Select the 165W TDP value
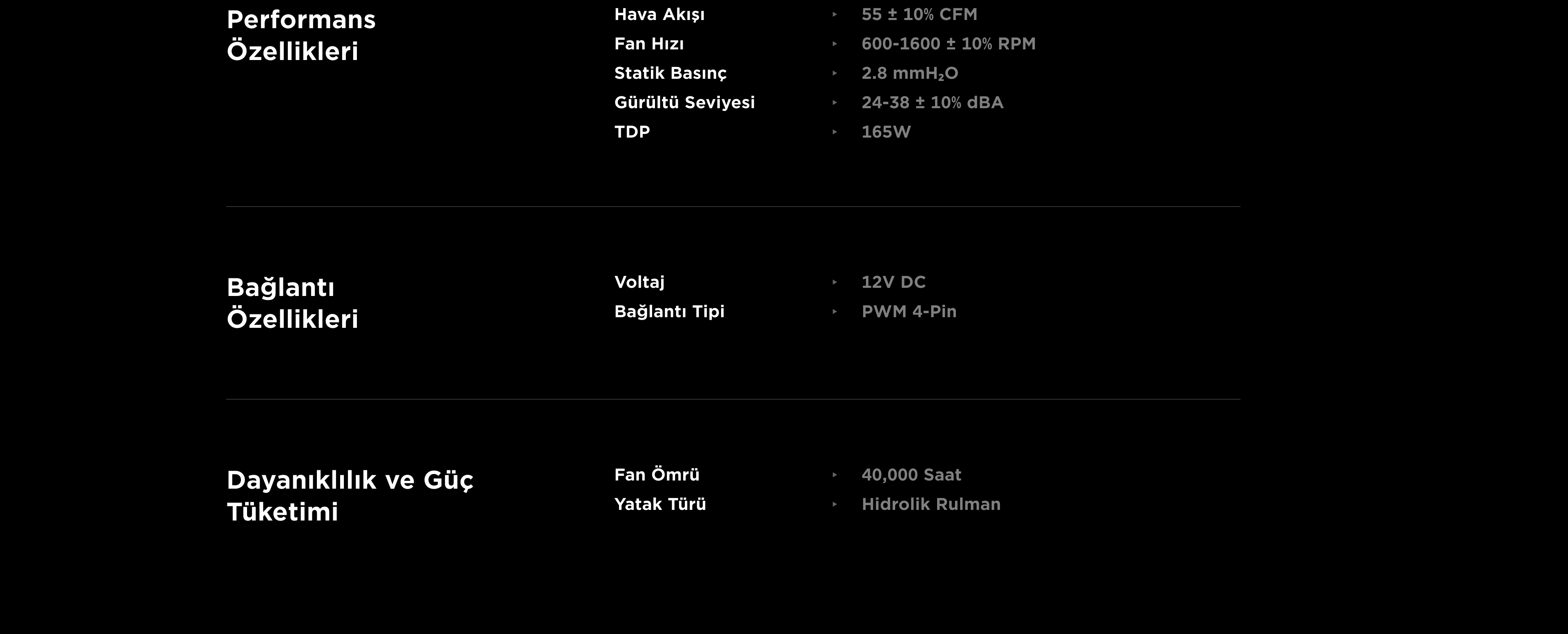 pyautogui.click(x=886, y=132)
